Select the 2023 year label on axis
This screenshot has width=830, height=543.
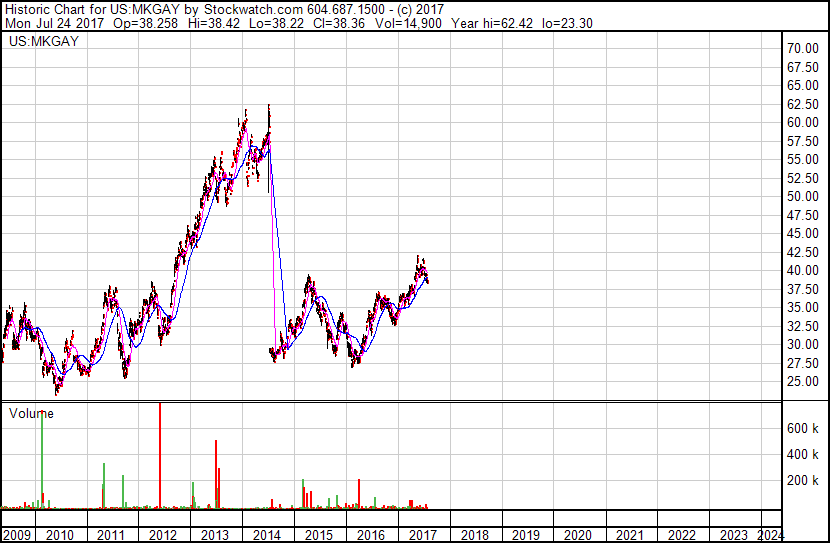[734, 535]
